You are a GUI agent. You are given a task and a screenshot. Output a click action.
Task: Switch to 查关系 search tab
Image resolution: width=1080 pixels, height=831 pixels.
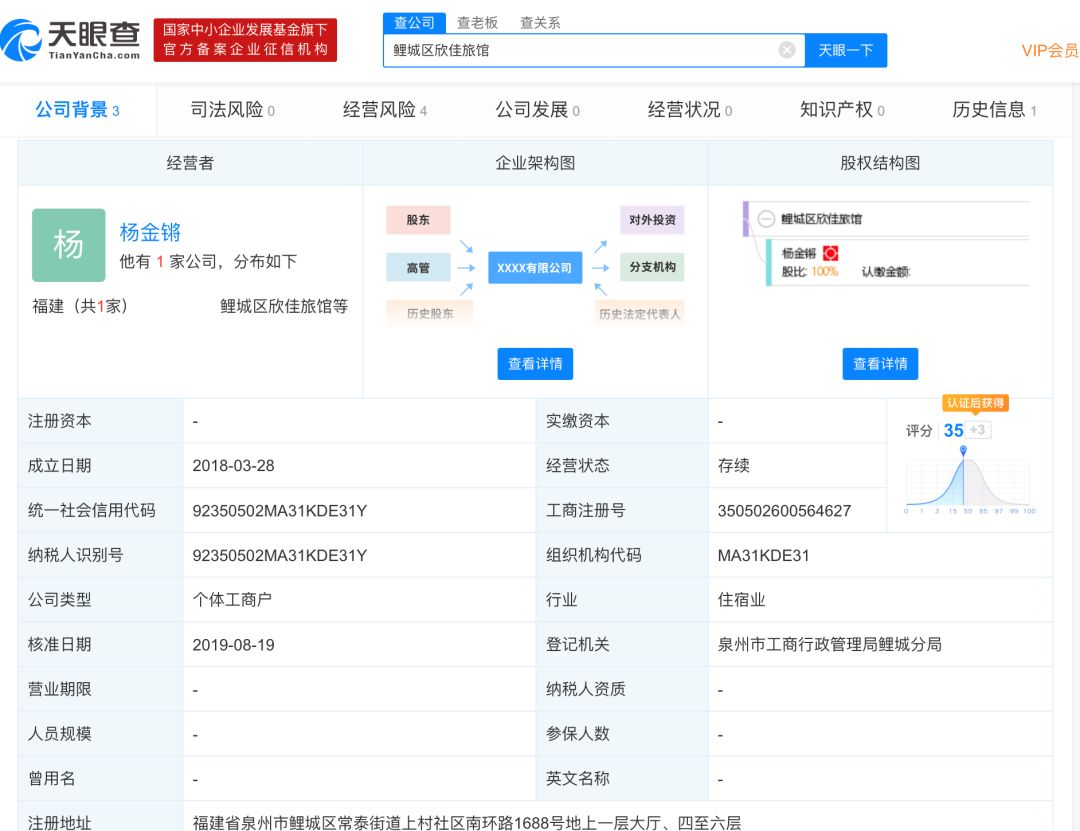point(540,23)
